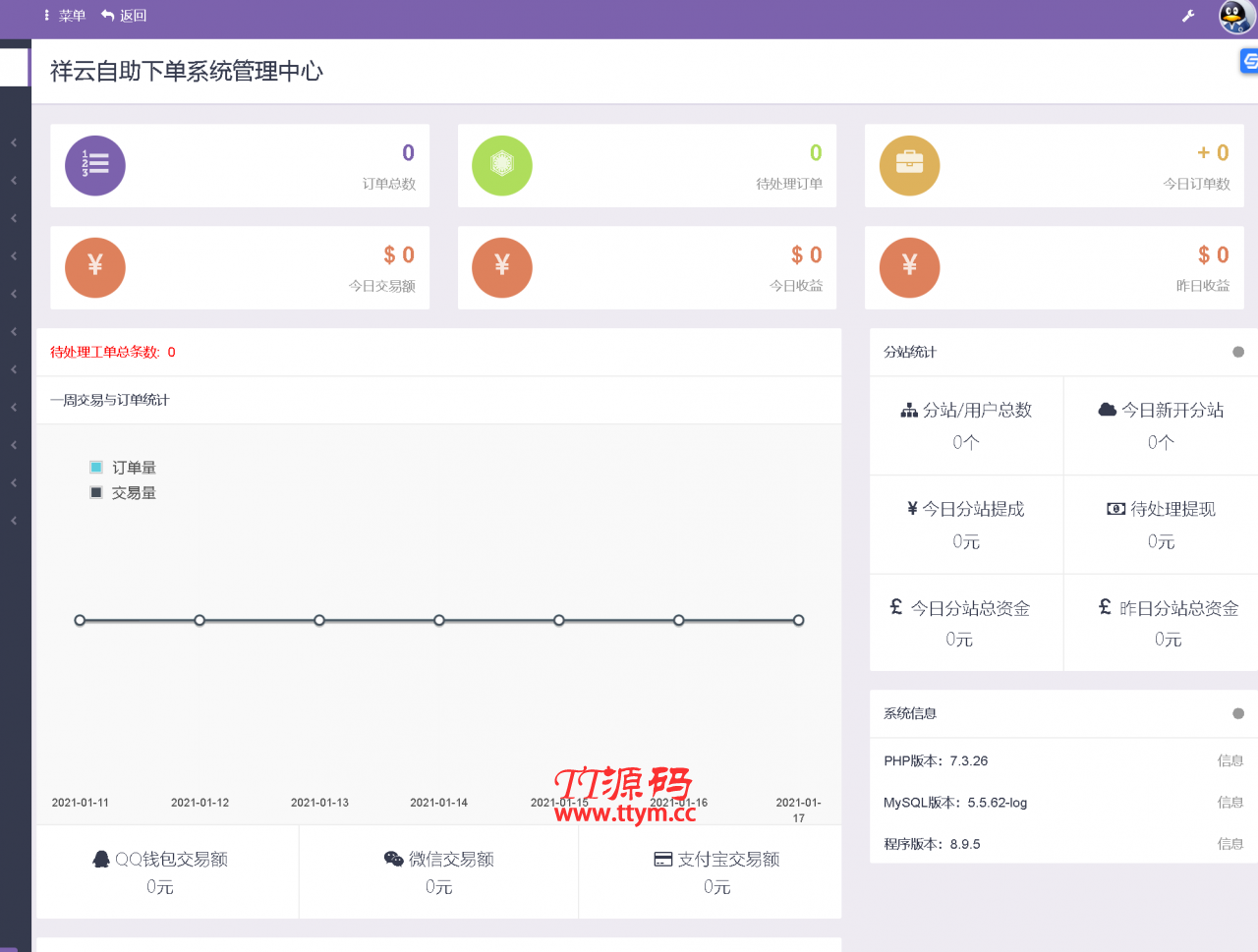This screenshot has width=1258, height=952.
Task: Click the green 待处理订单 icon
Action: pyautogui.click(x=502, y=165)
